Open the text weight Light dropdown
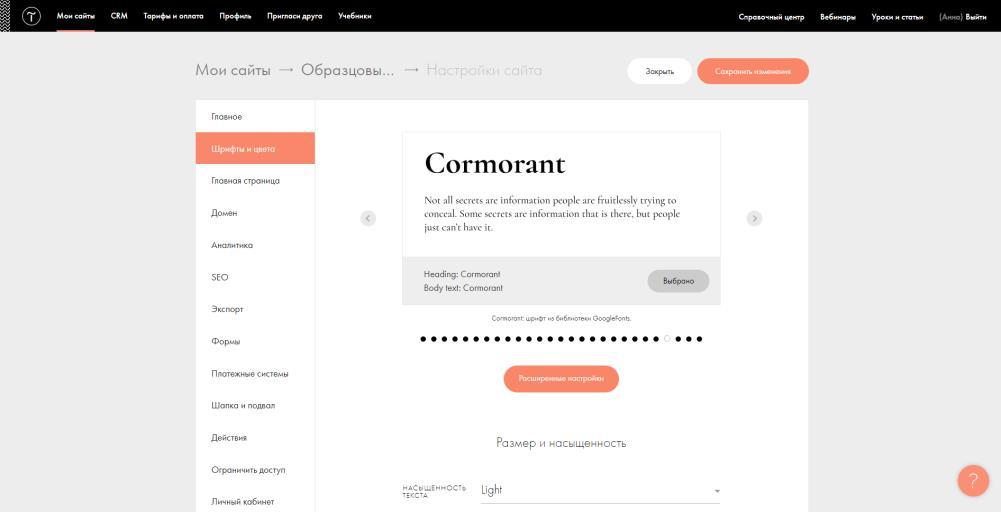1001x512 pixels. pyautogui.click(x=600, y=490)
